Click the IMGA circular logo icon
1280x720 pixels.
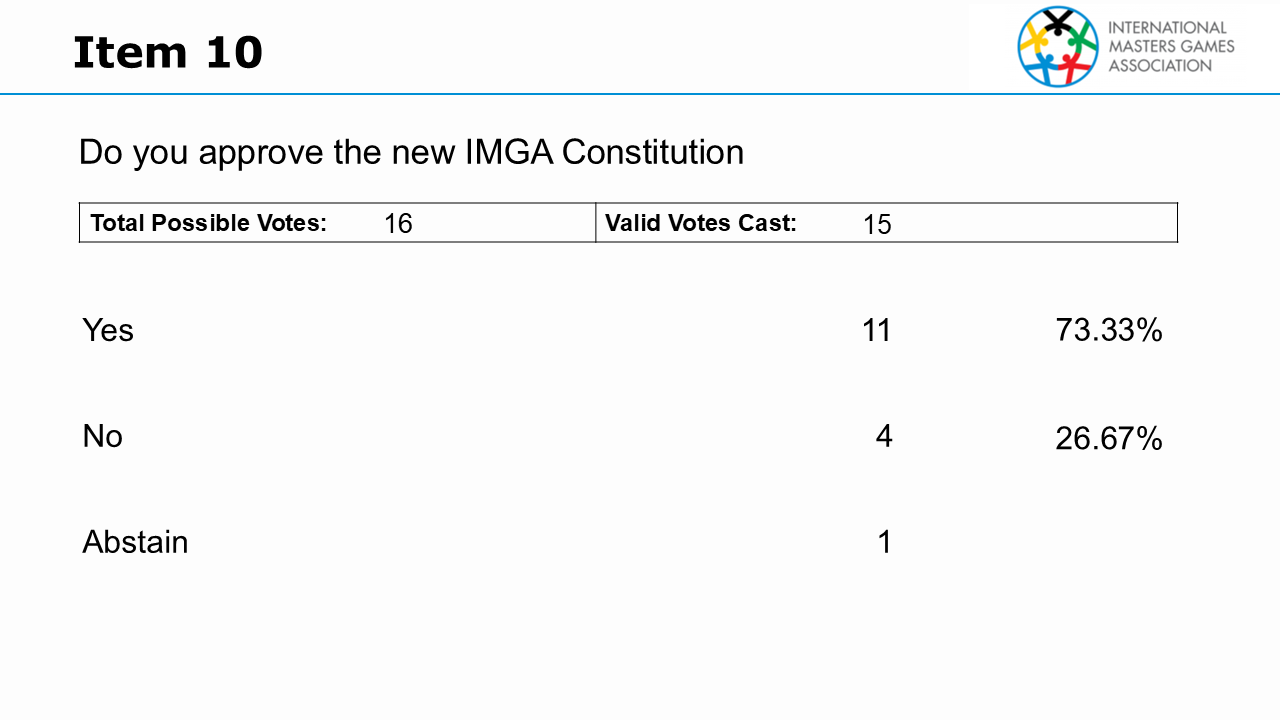(x=1058, y=46)
